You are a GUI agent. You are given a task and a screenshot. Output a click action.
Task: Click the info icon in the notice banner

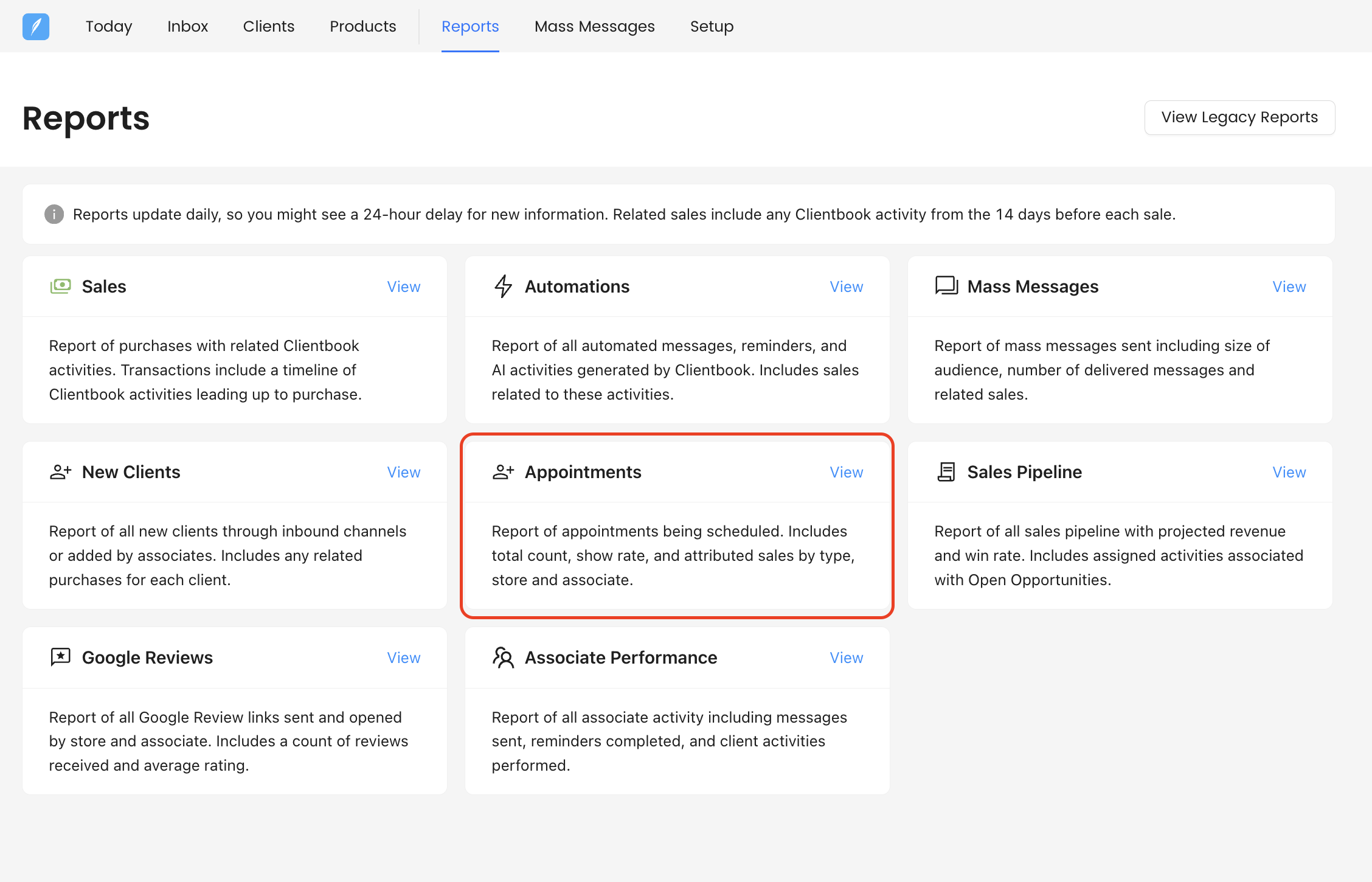(x=54, y=214)
